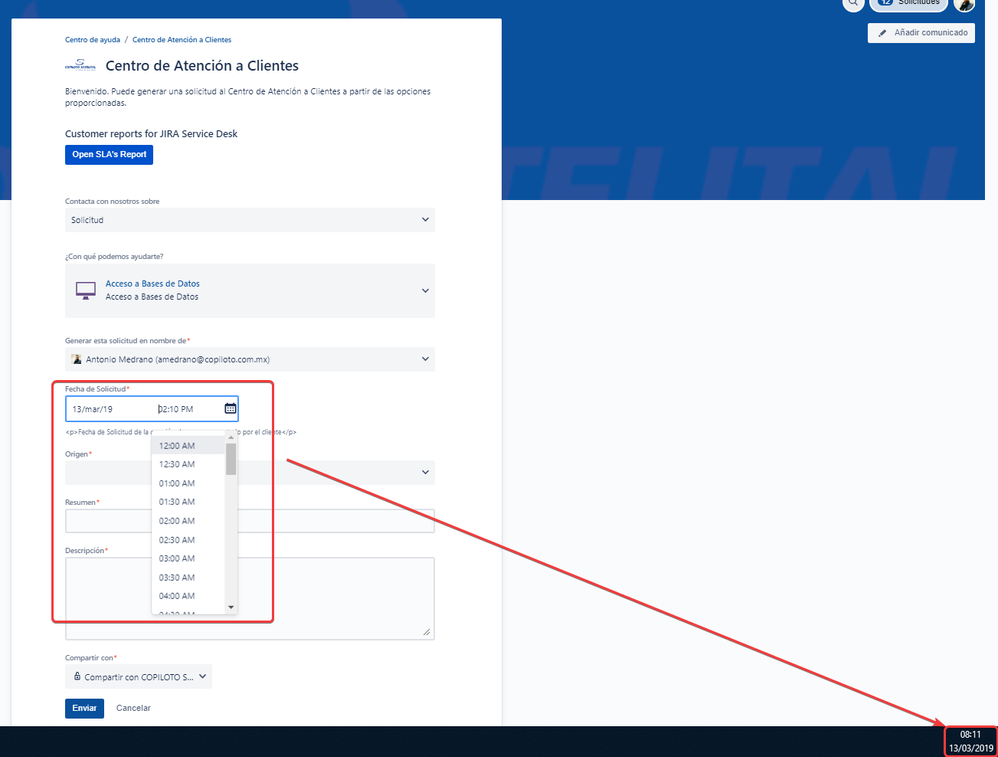Open the Generar esta solicitud en nombre de dropdown
Viewport: 998px width, 757px height.
pyautogui.click(x=250, y=359)
